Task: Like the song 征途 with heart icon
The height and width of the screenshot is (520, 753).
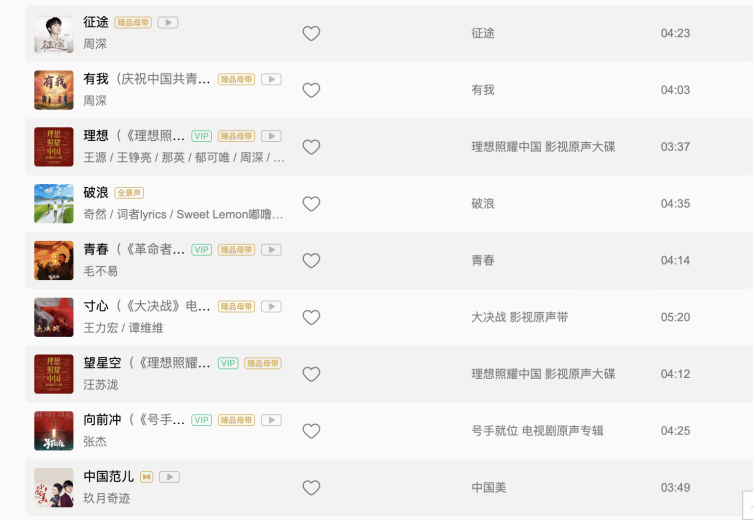Action: coord(311,34)
